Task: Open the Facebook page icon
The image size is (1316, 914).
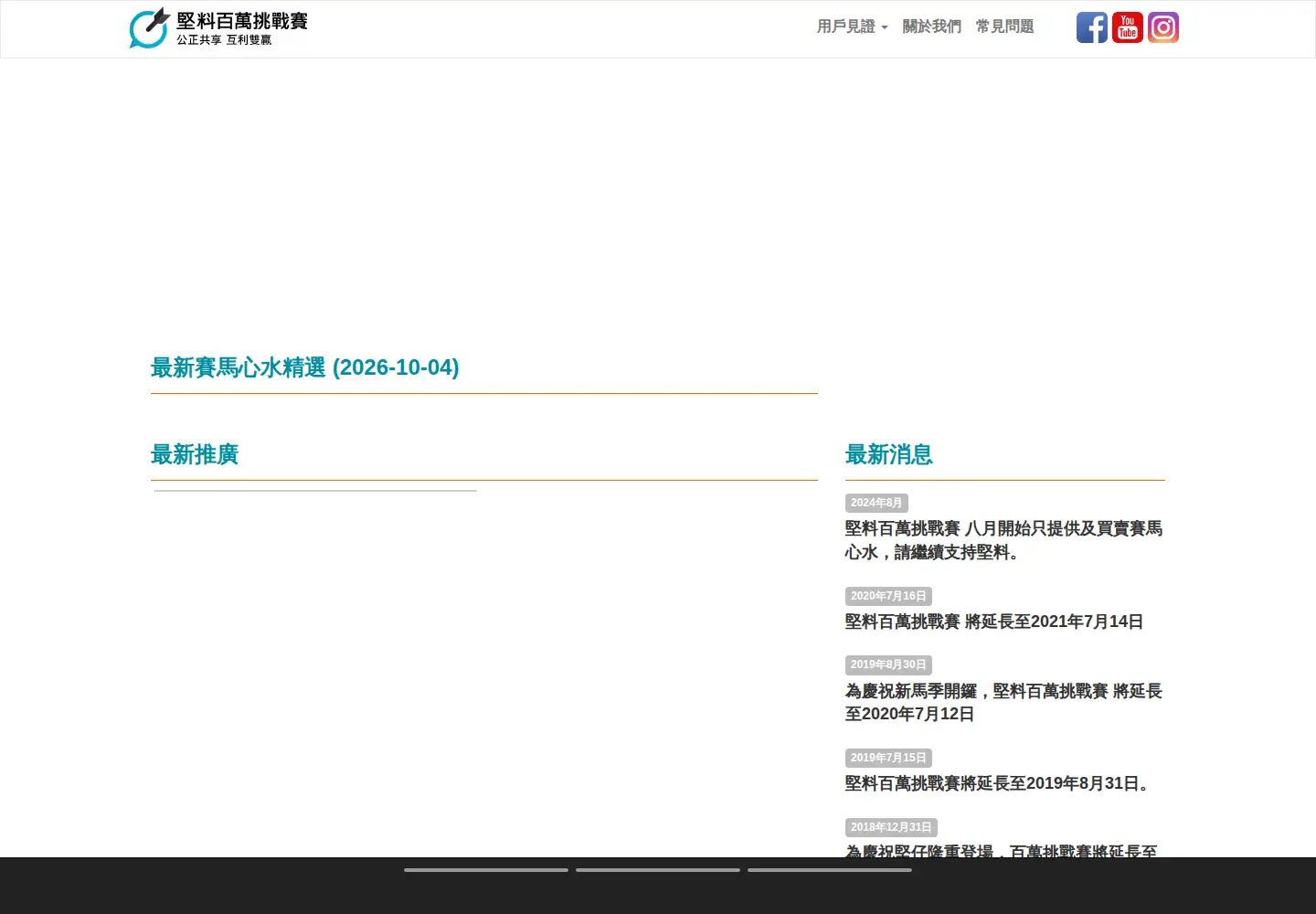Action: tap(1091, 27)
